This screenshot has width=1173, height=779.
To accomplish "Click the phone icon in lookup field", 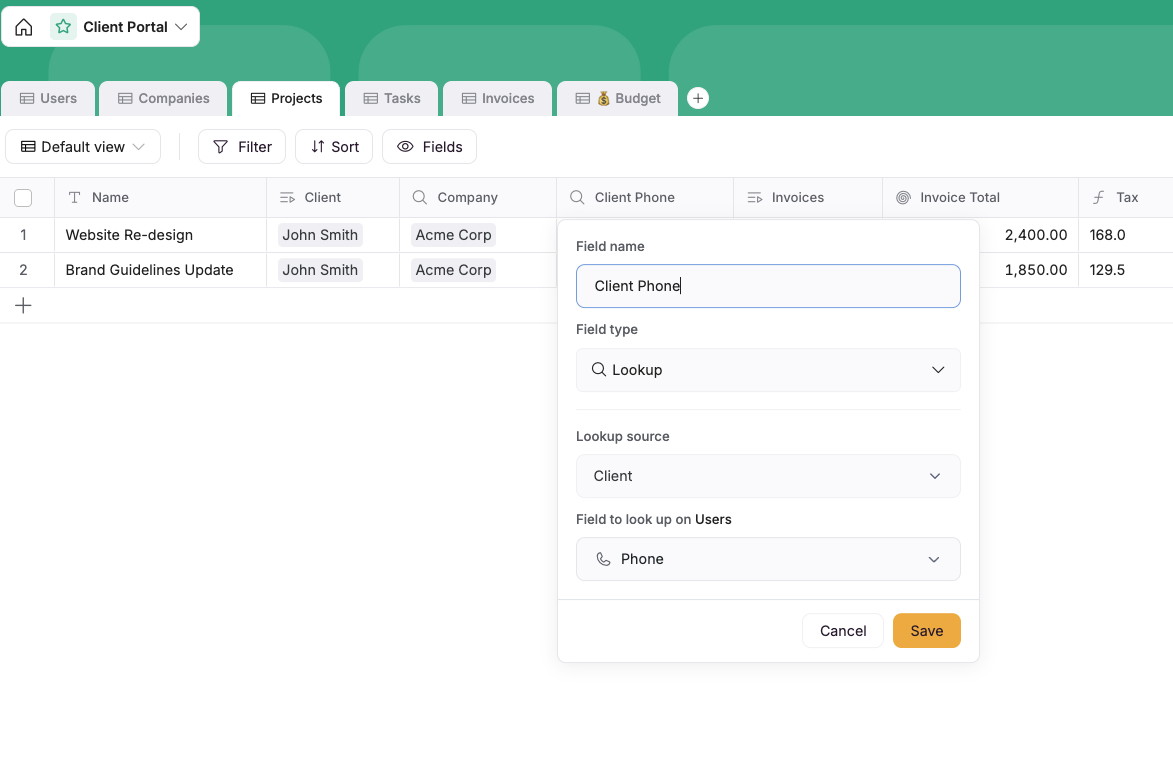I will pos(603,559).
